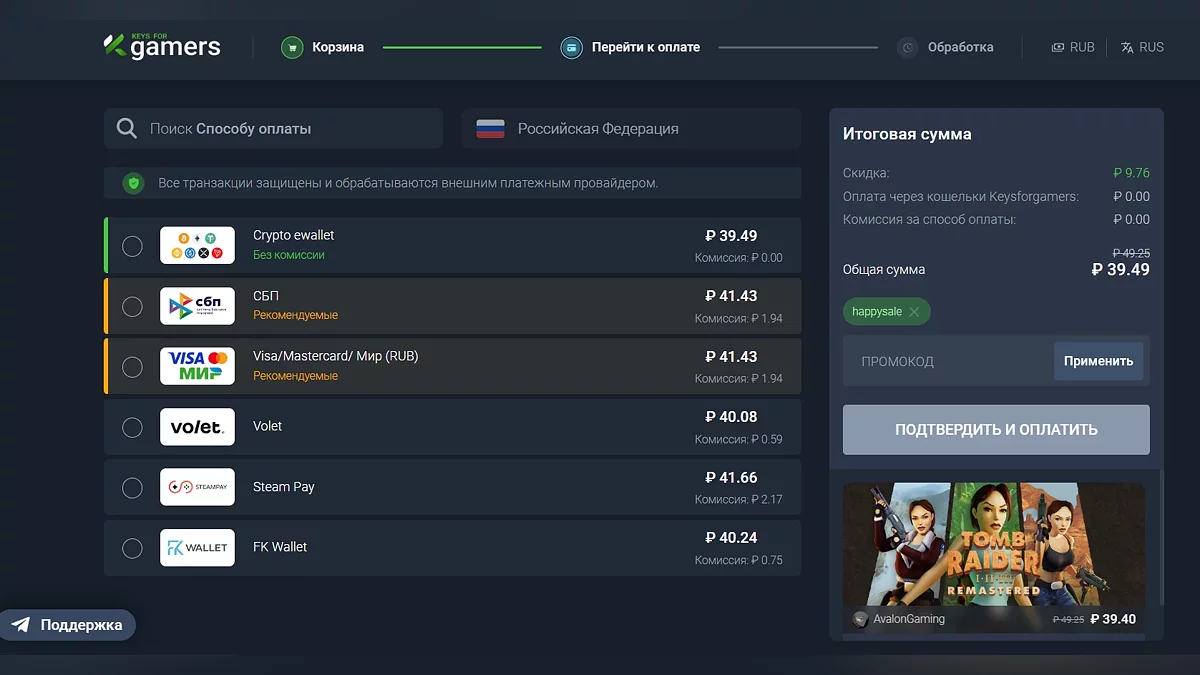The width and height of the screenshot is (1200, 675).
Task: Click the Keys for Gamers logo
Action: [x=162, y=46]
